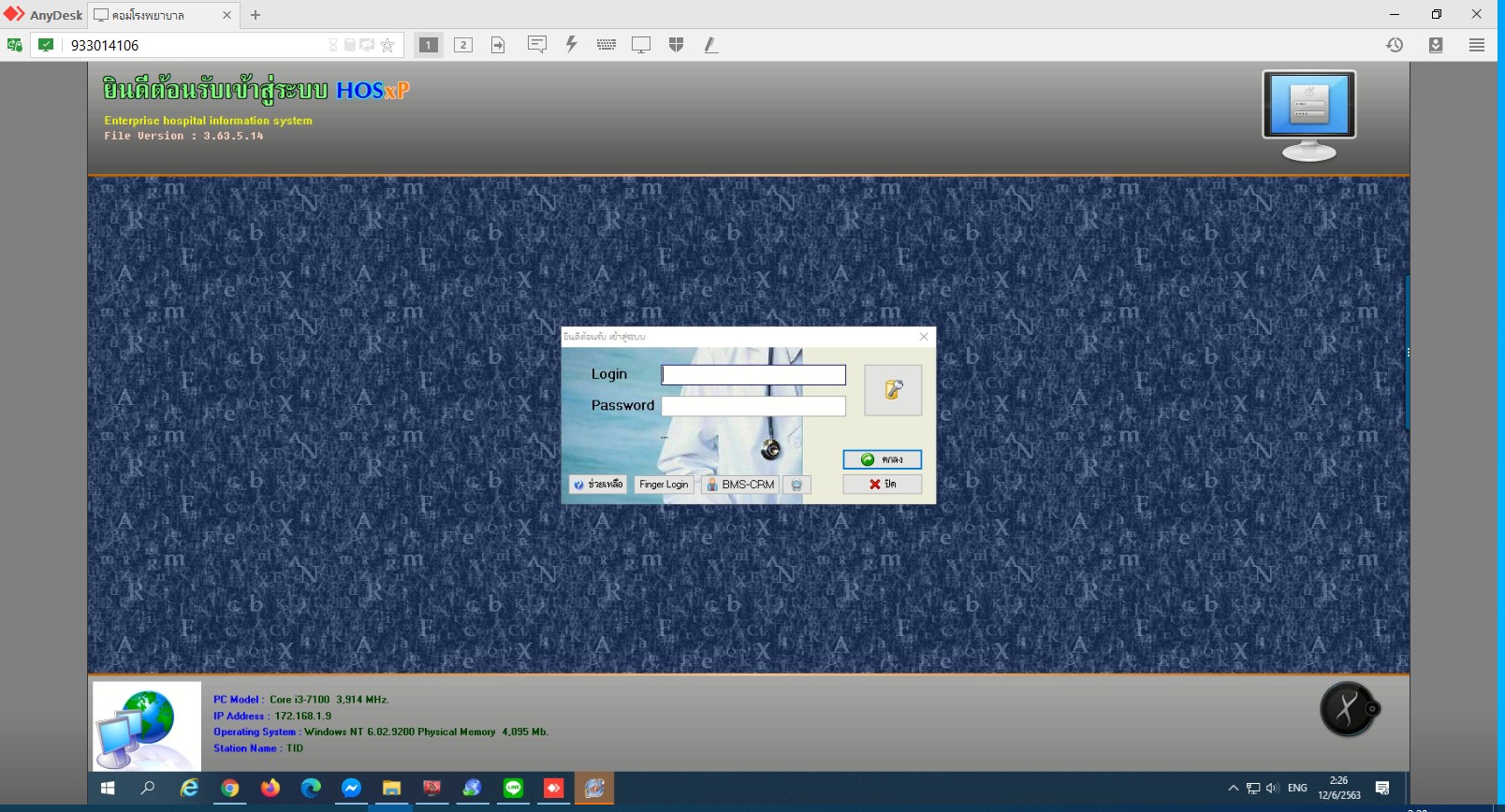Open AnyDesk red icon on remote taskbar

pos(553,789)
